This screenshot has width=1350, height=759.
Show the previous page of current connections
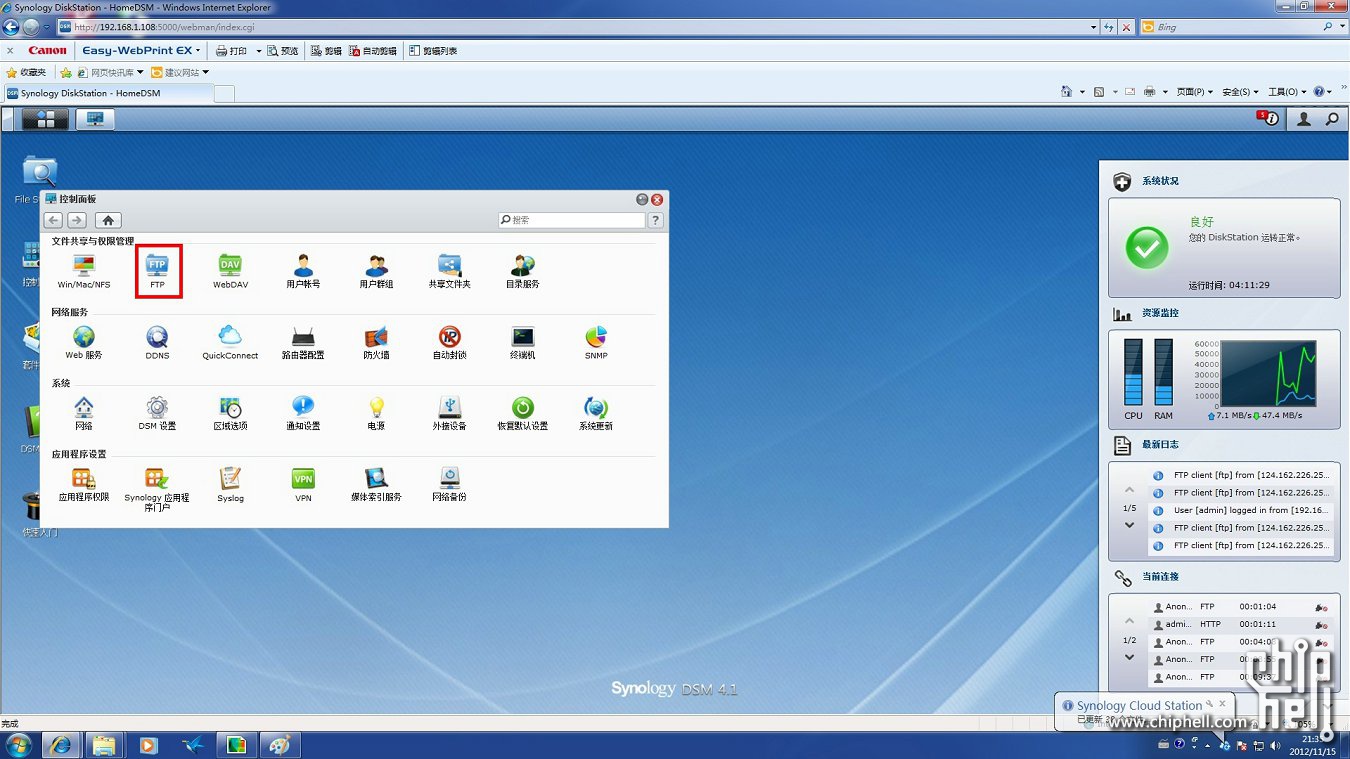pos(1130,622)
